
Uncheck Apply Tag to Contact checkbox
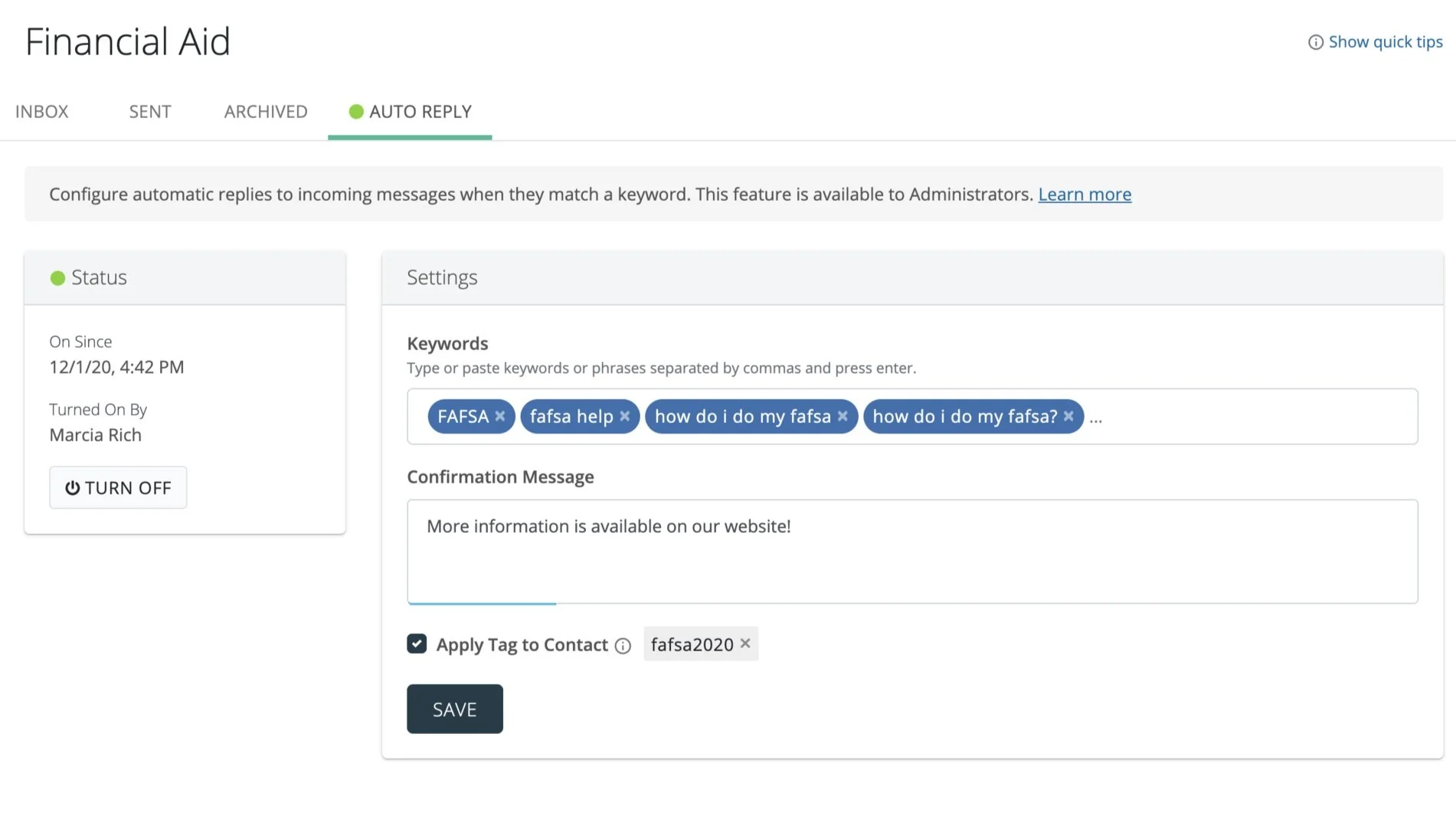[417, 644]
